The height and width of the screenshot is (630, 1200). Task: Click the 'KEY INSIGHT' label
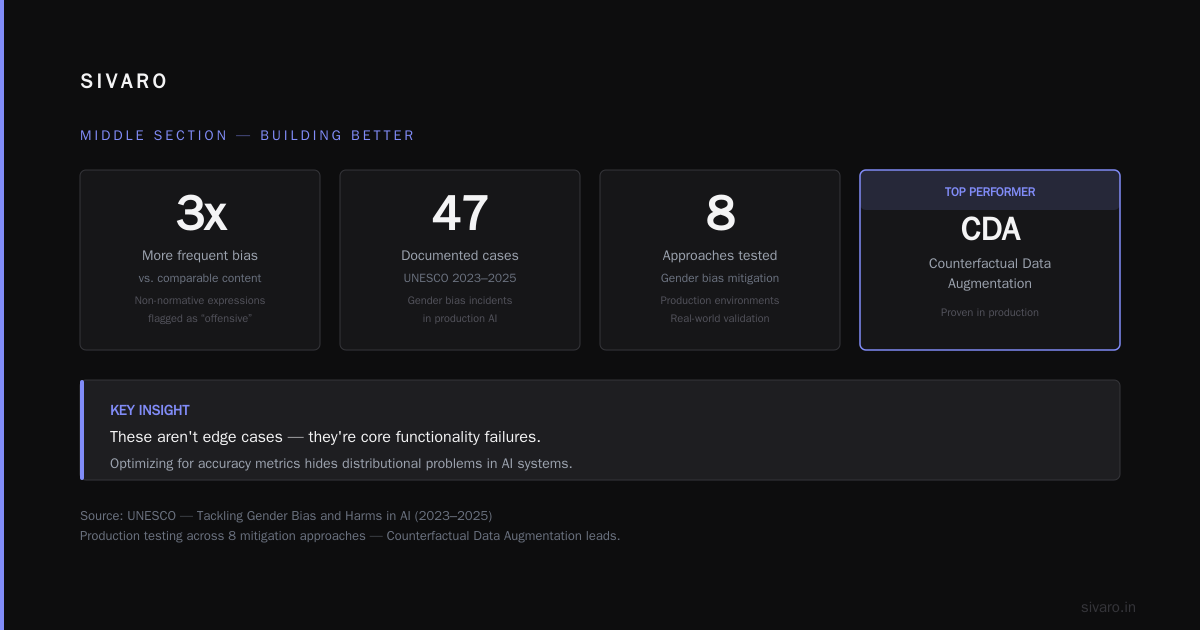(150, 410)
